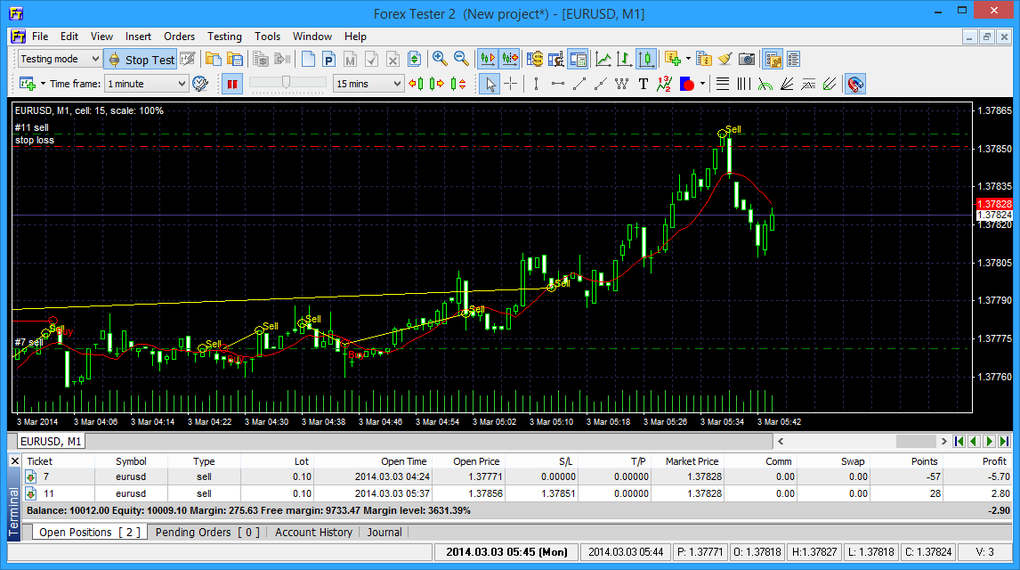Jump chart to beginning with first-bar button
Viewport: 1020px width, 570px height.
point(959,441)
